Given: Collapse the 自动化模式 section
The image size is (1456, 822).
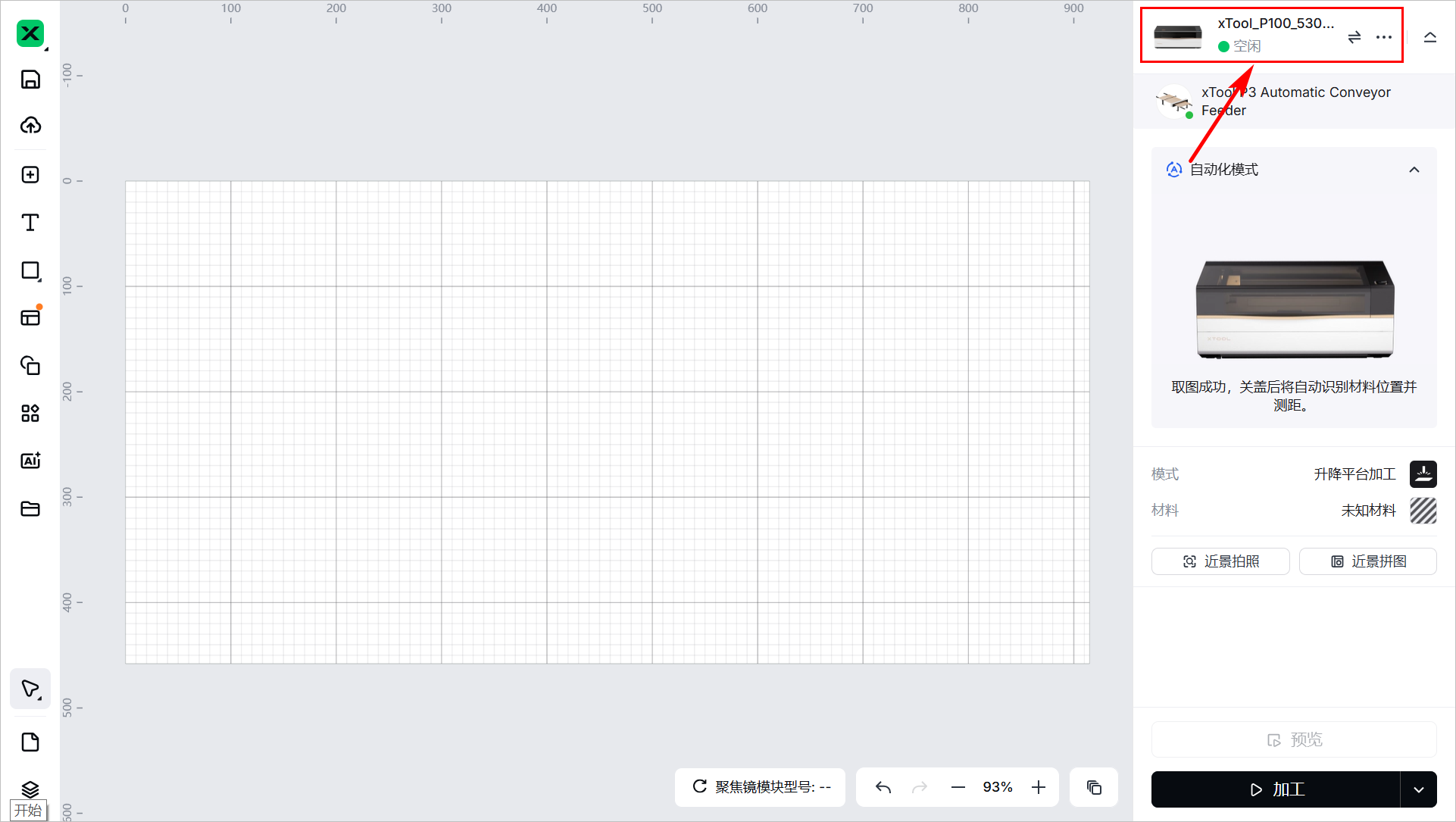Looking at the screenshot, I should pos(1414,170).
